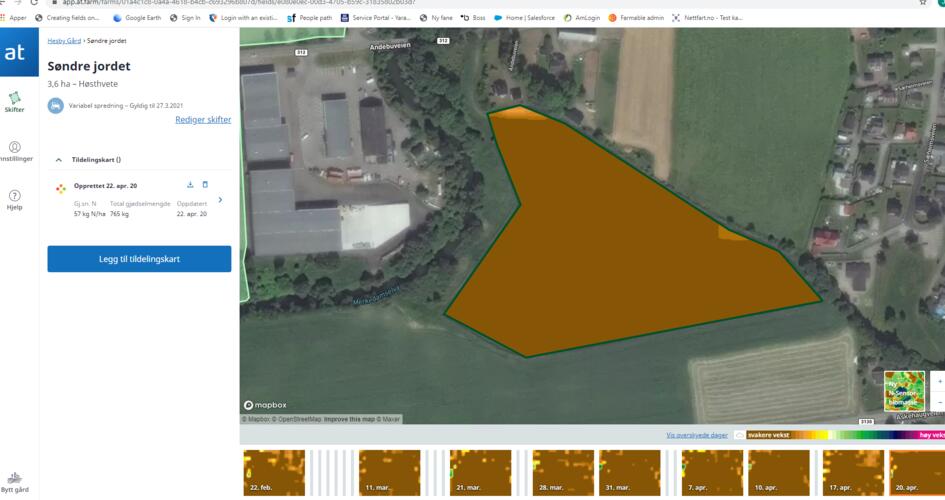Collapse the Tildelingskart section
Image resolution: width=945 pixels, height=500 pixels.
59,160
